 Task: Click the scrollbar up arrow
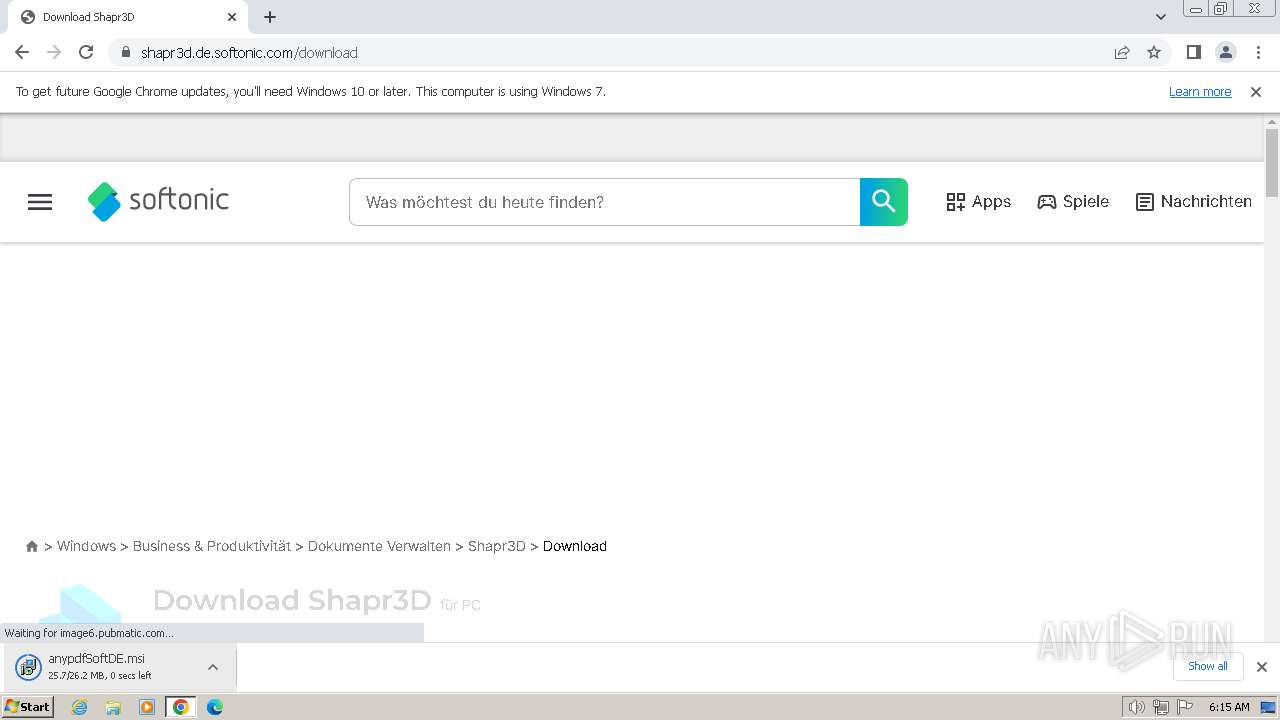pos(1272,121)
